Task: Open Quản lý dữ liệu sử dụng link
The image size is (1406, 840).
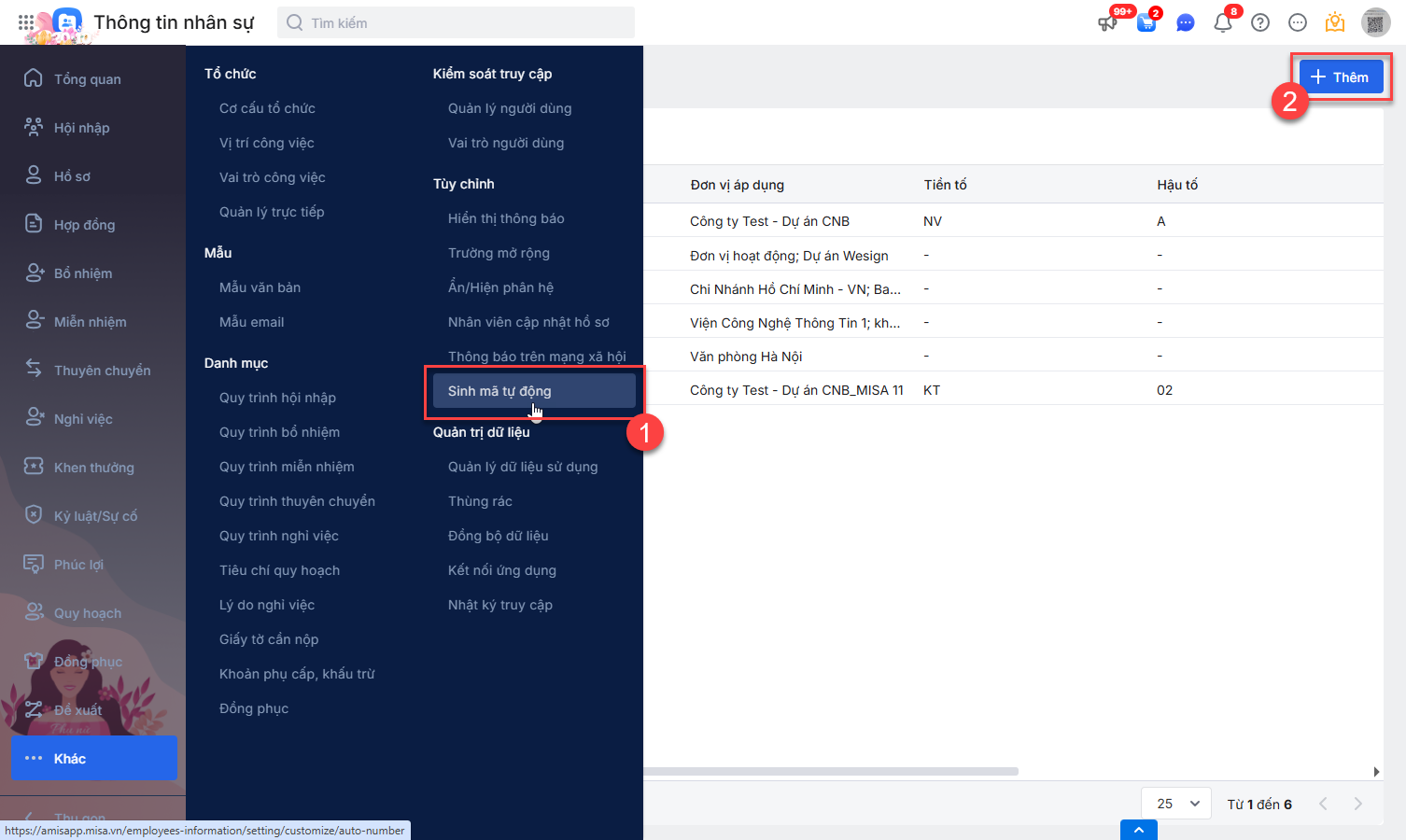Action: click(x=523, y=467)
